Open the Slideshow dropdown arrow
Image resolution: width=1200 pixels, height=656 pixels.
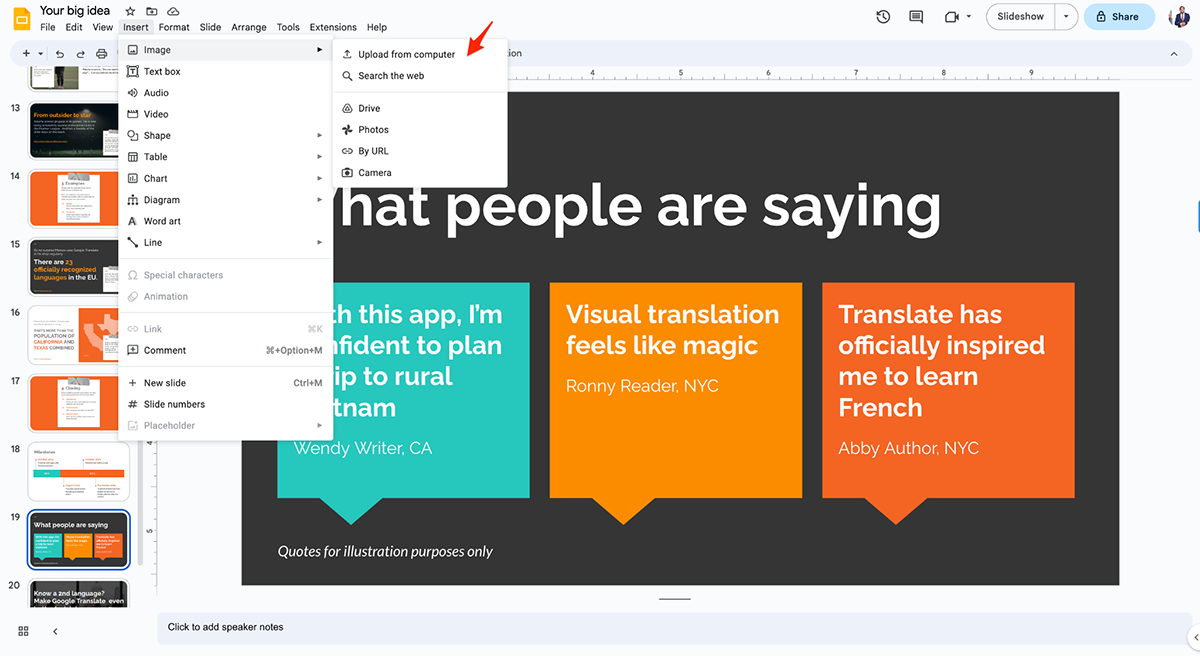pos(1067,17)
